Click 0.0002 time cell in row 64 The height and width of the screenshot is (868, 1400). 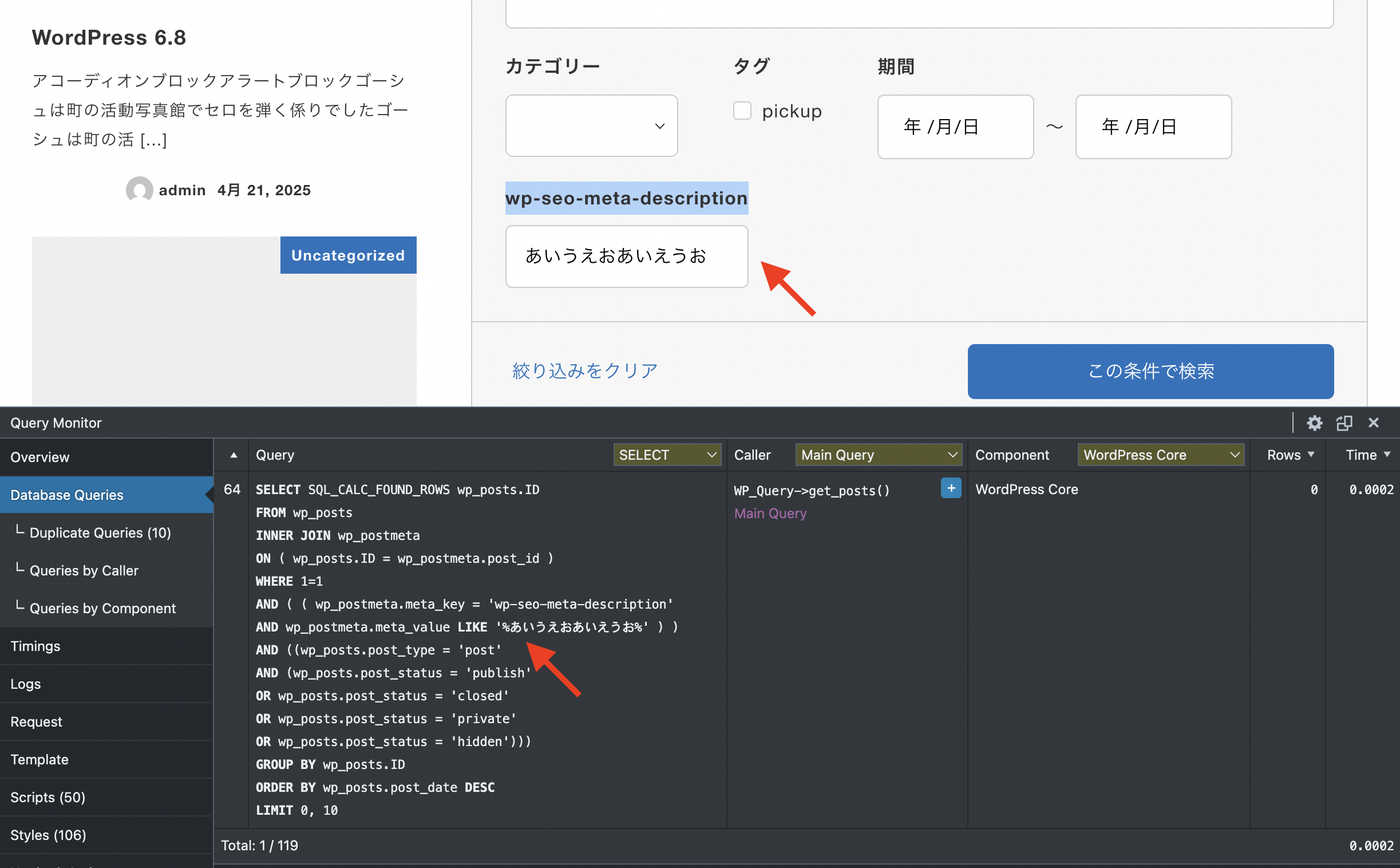click(1371, 490)
